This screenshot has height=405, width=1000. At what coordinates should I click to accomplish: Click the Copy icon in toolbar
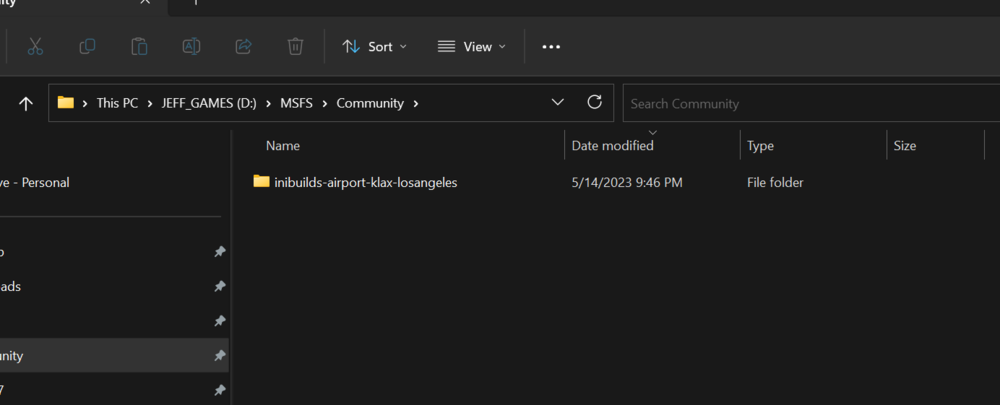(87, 46)
